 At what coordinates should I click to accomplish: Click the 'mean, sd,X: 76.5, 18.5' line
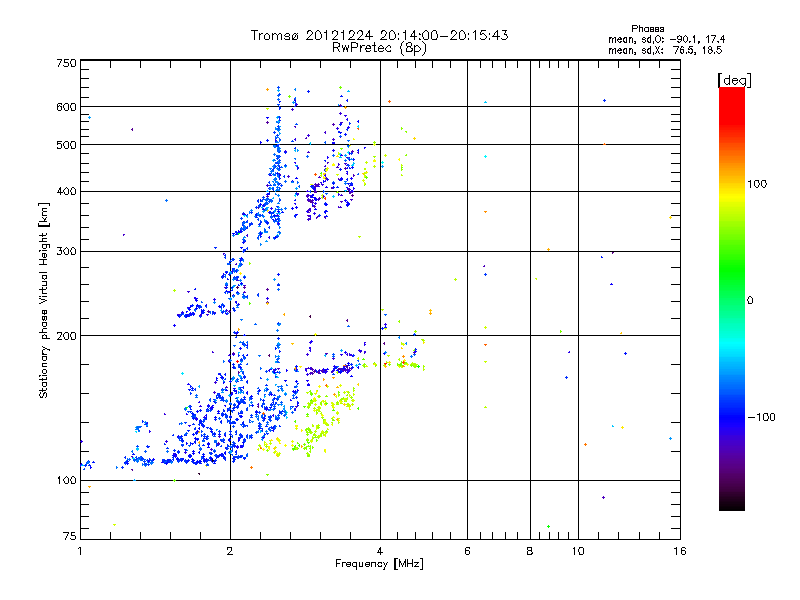coord(665,51)
